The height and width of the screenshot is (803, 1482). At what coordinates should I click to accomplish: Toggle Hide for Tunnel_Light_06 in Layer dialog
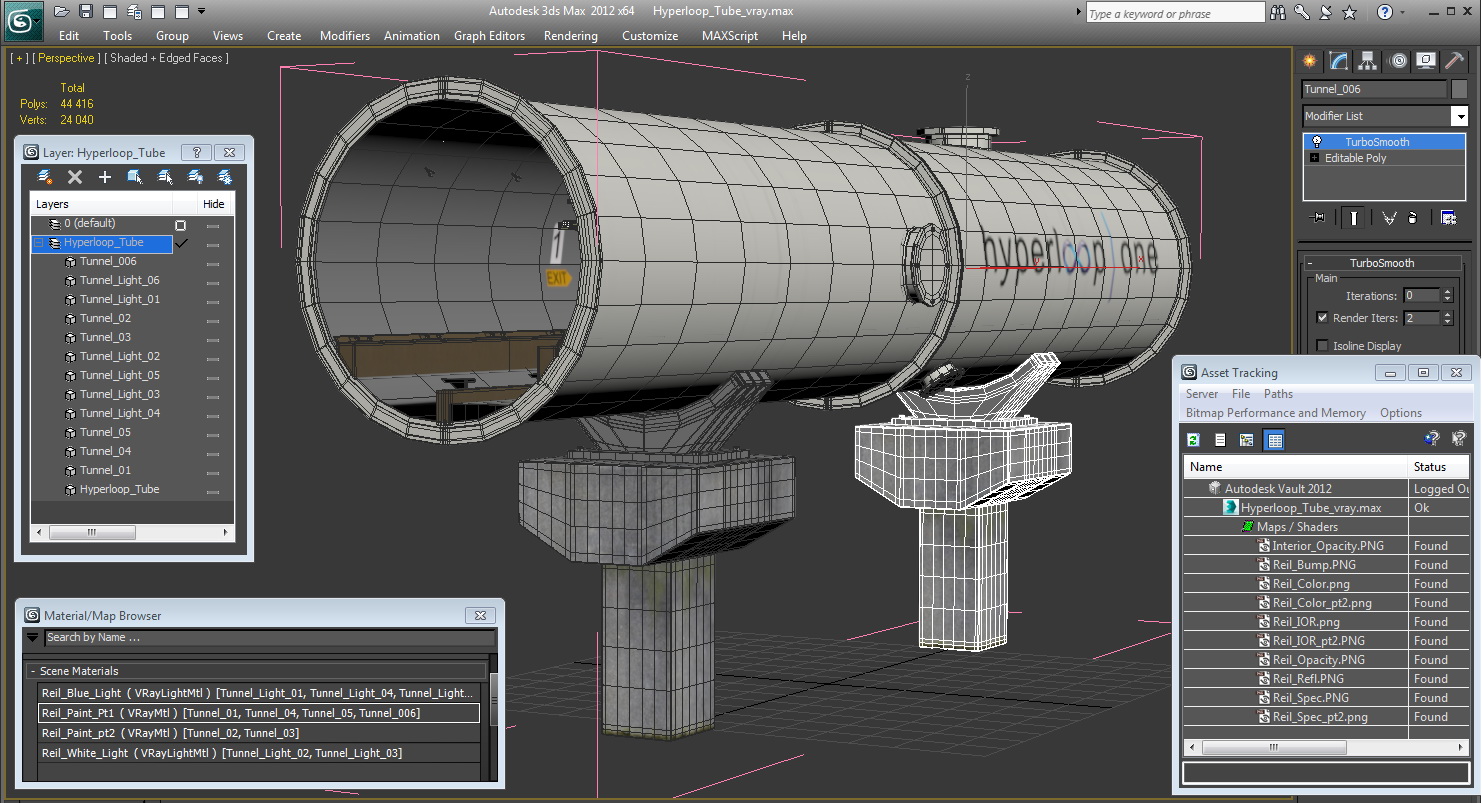pyautogui.click(x=213, y=281)
